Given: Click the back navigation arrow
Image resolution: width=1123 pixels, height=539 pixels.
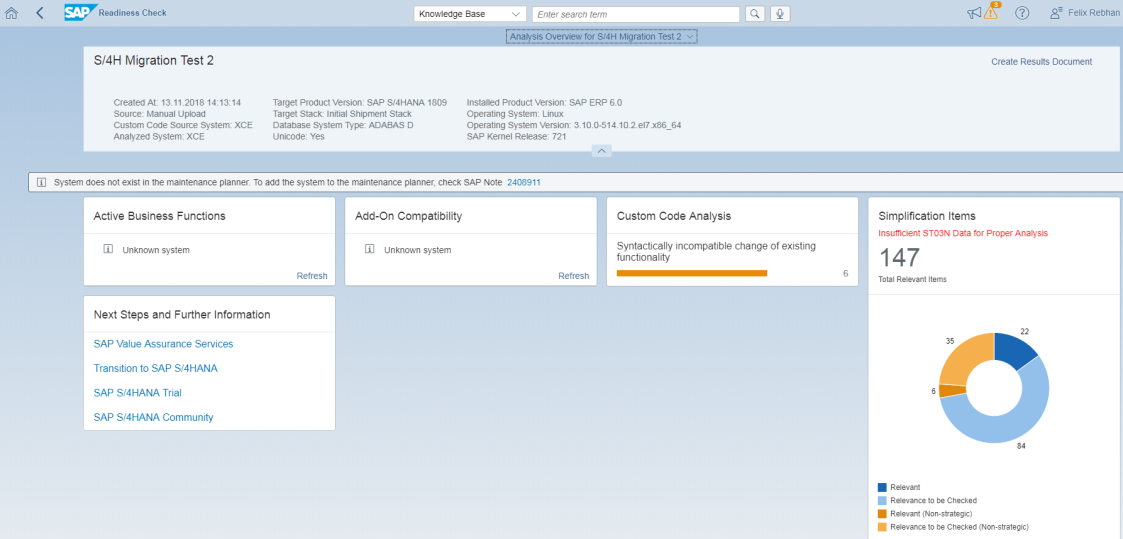Looking at the screenshot, I should coord(39,13).
